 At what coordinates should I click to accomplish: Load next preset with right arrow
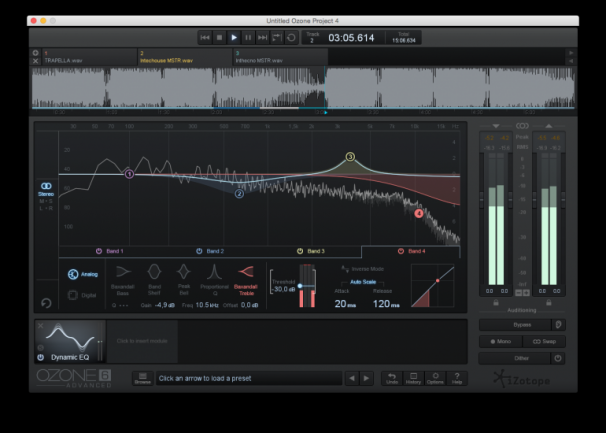point(364,378)
